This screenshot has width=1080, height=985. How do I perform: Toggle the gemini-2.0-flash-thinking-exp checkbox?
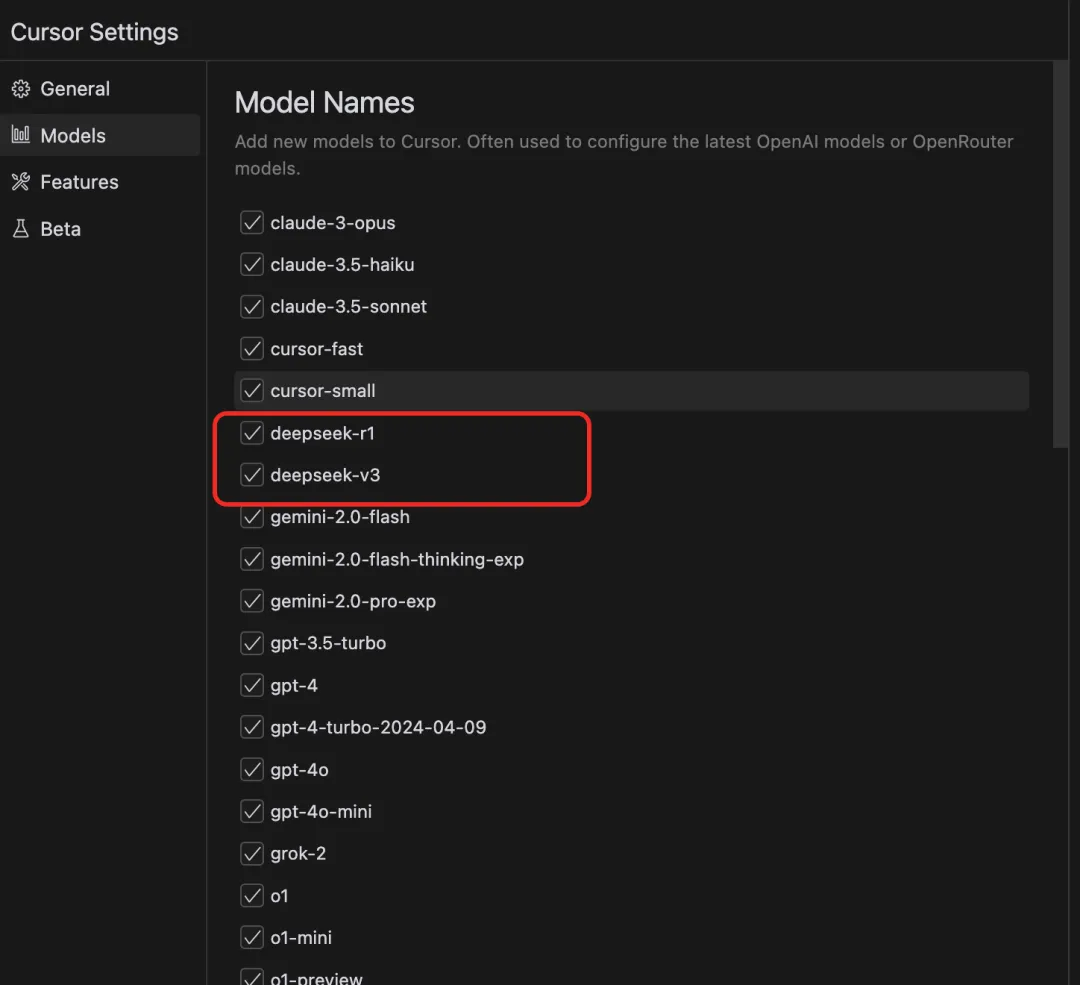point(252,559)
